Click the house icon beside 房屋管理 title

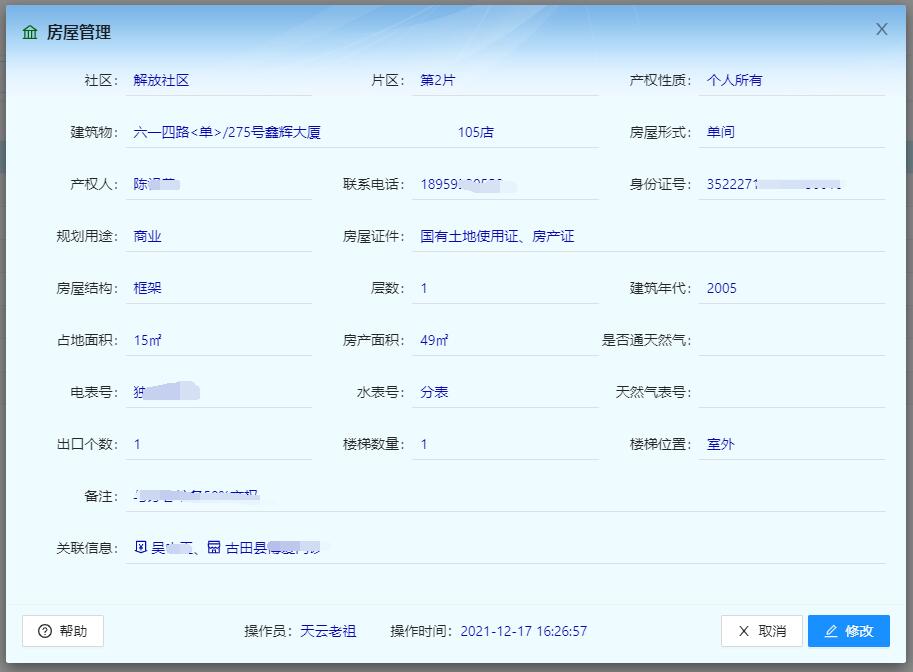point(30,32)
